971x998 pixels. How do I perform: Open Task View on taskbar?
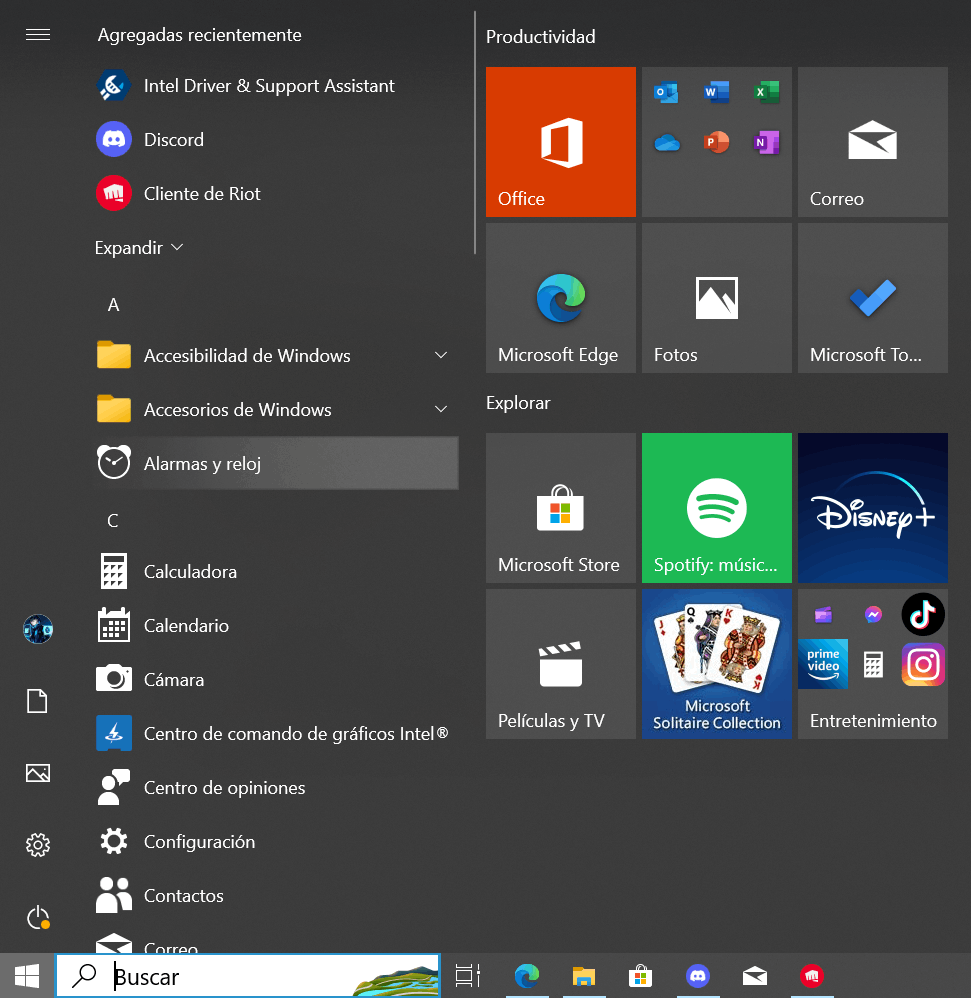click(468, 976)
